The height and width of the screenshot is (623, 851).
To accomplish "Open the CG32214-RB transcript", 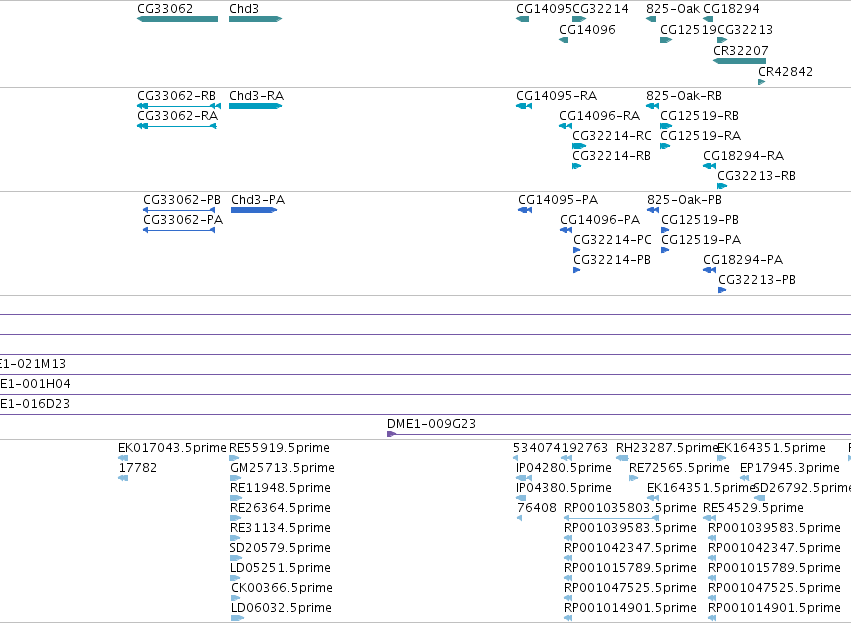I will (x=577, y=166).
